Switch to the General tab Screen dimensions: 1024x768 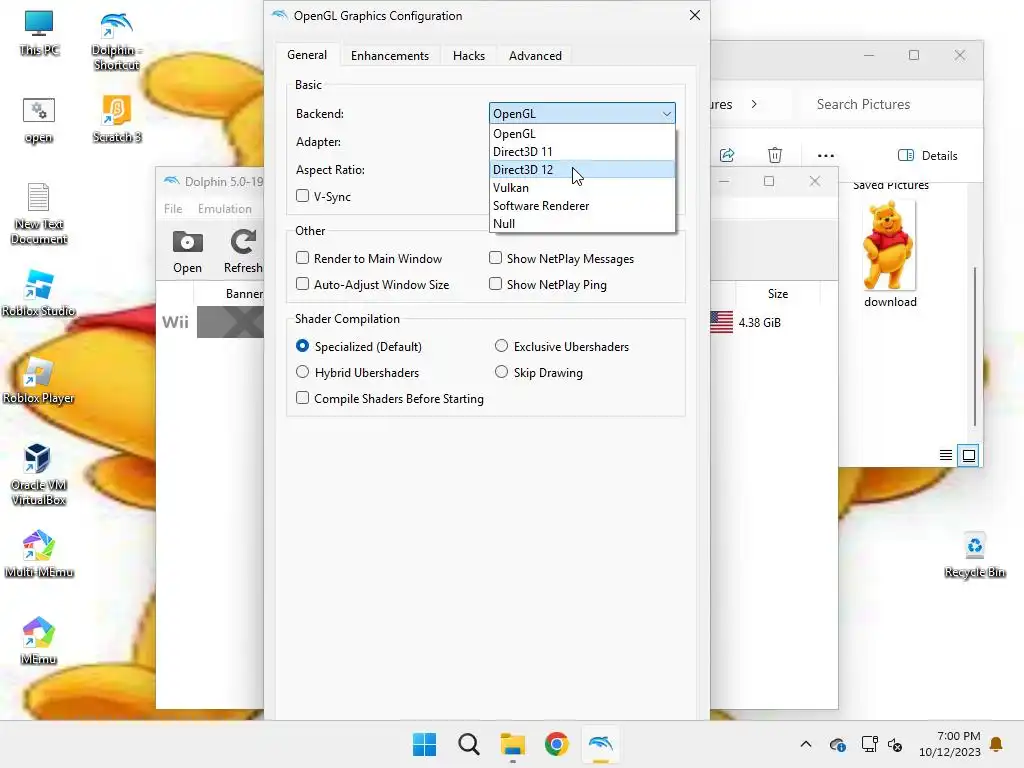[x=307, y=55]
